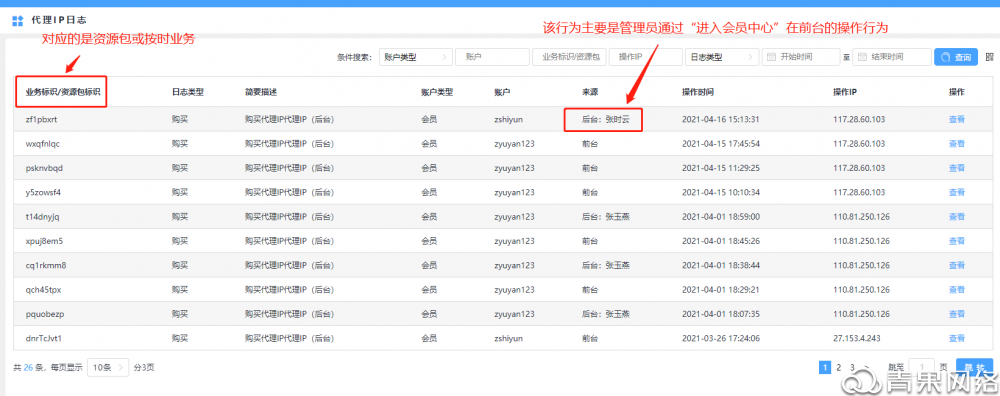Click the page number jump input

pos(922,367)
